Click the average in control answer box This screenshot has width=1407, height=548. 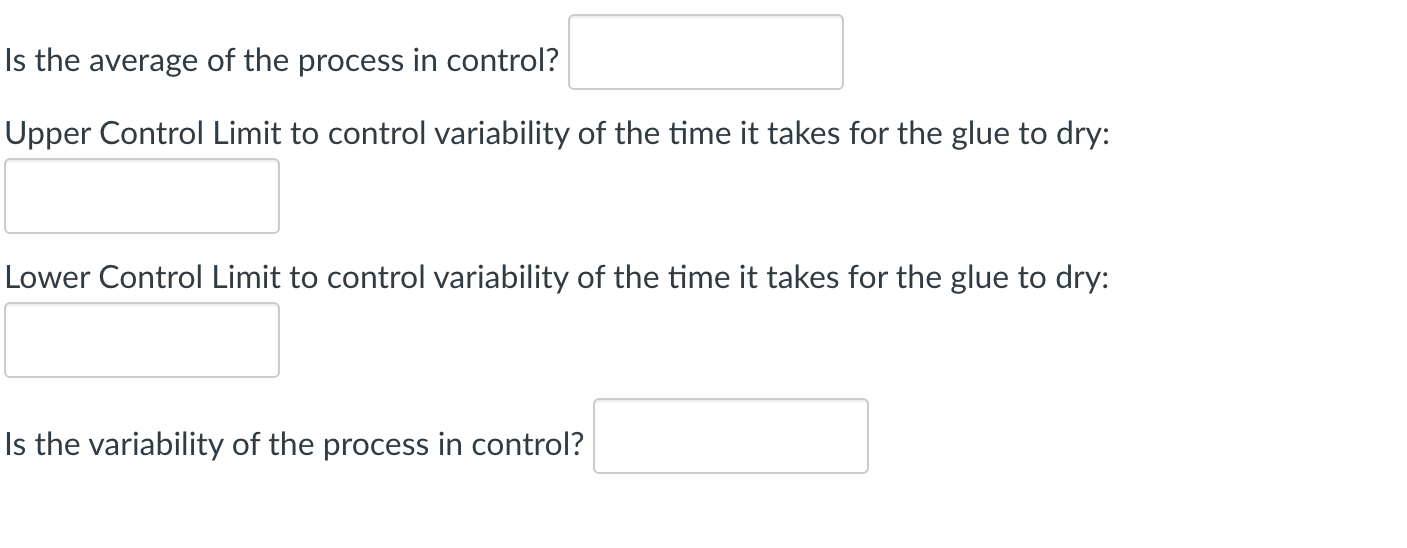click(706, 52)
